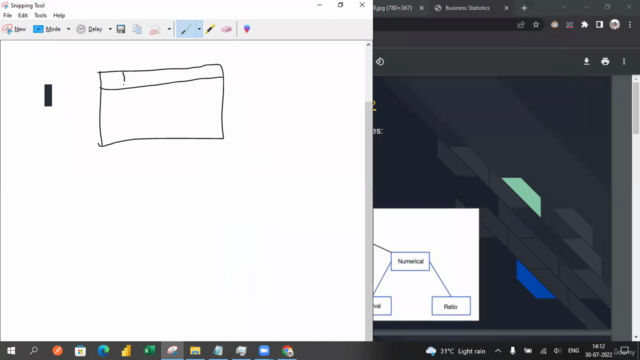The height and width of the screenshot is (360, 640).
Task: Select the Eraser tool
Action: pos(226,29)
